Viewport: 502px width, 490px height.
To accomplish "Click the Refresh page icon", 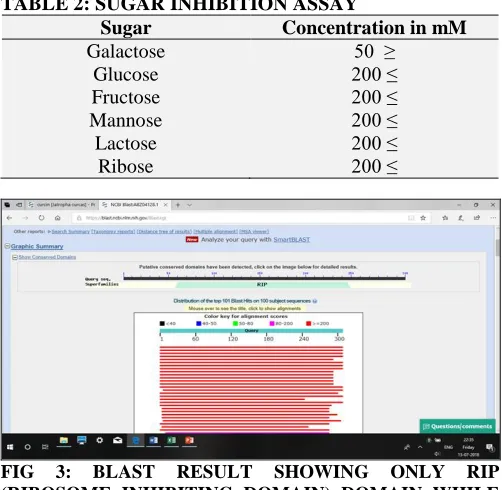I will [x=41, y=218].
